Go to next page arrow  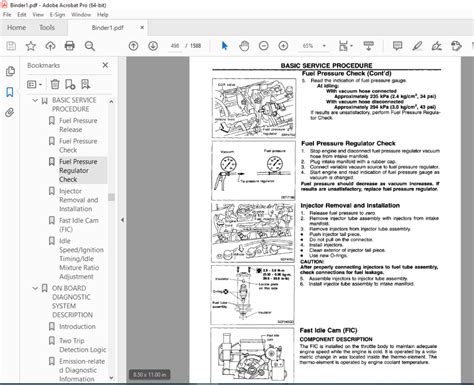[153, 46]
